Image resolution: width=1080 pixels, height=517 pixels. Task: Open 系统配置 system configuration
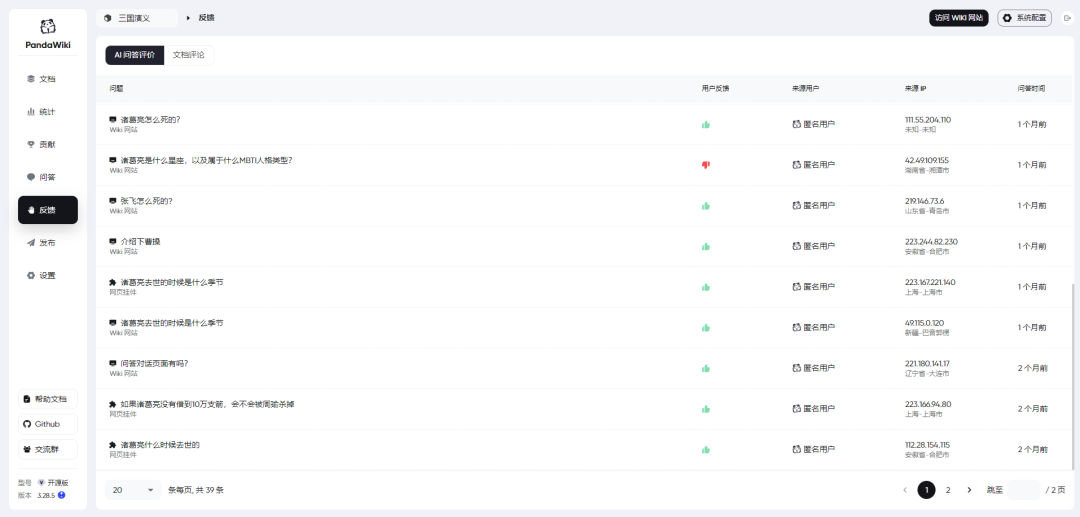(x=1025, y=18)
